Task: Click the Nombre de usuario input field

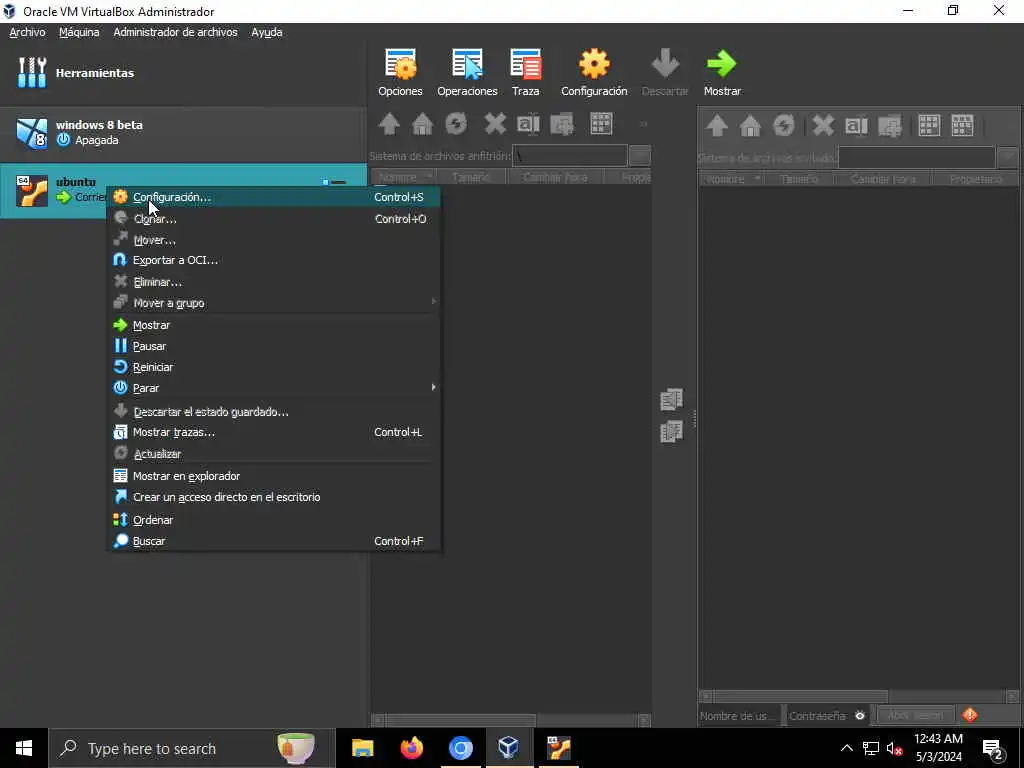Action: (740, 716)
